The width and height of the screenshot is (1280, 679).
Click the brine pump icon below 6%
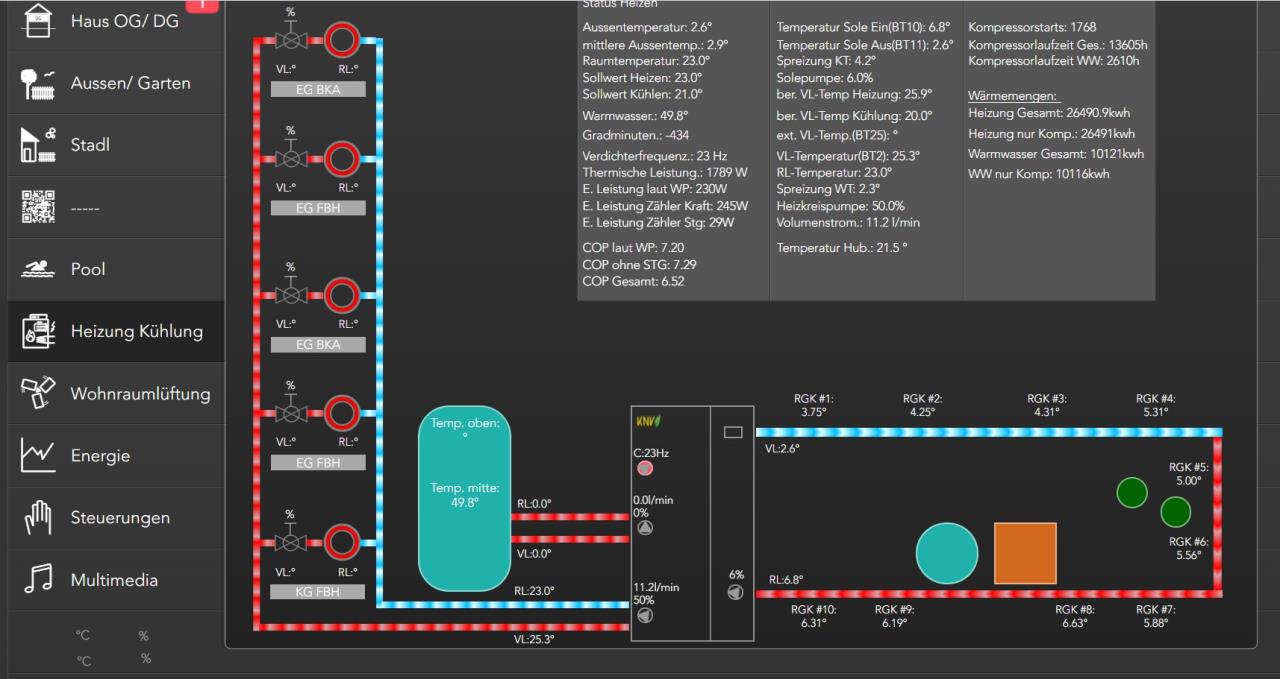coord(736,592)
